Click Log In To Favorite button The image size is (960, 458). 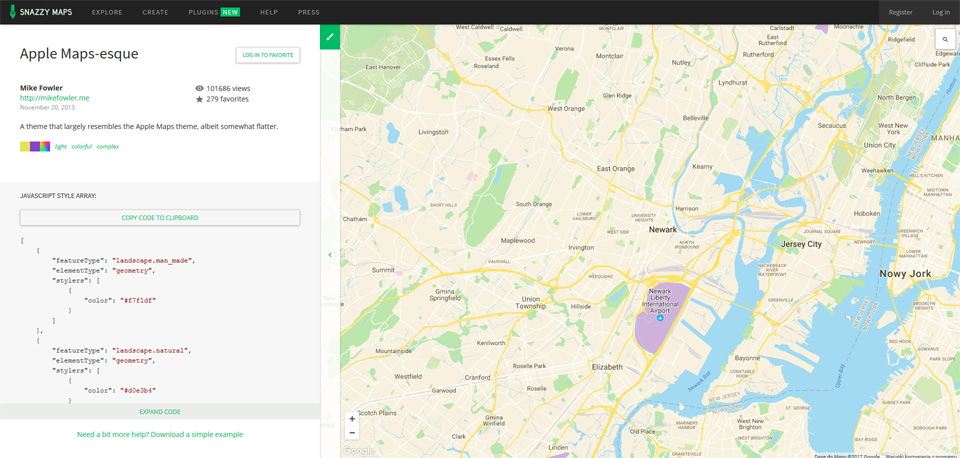268,55
